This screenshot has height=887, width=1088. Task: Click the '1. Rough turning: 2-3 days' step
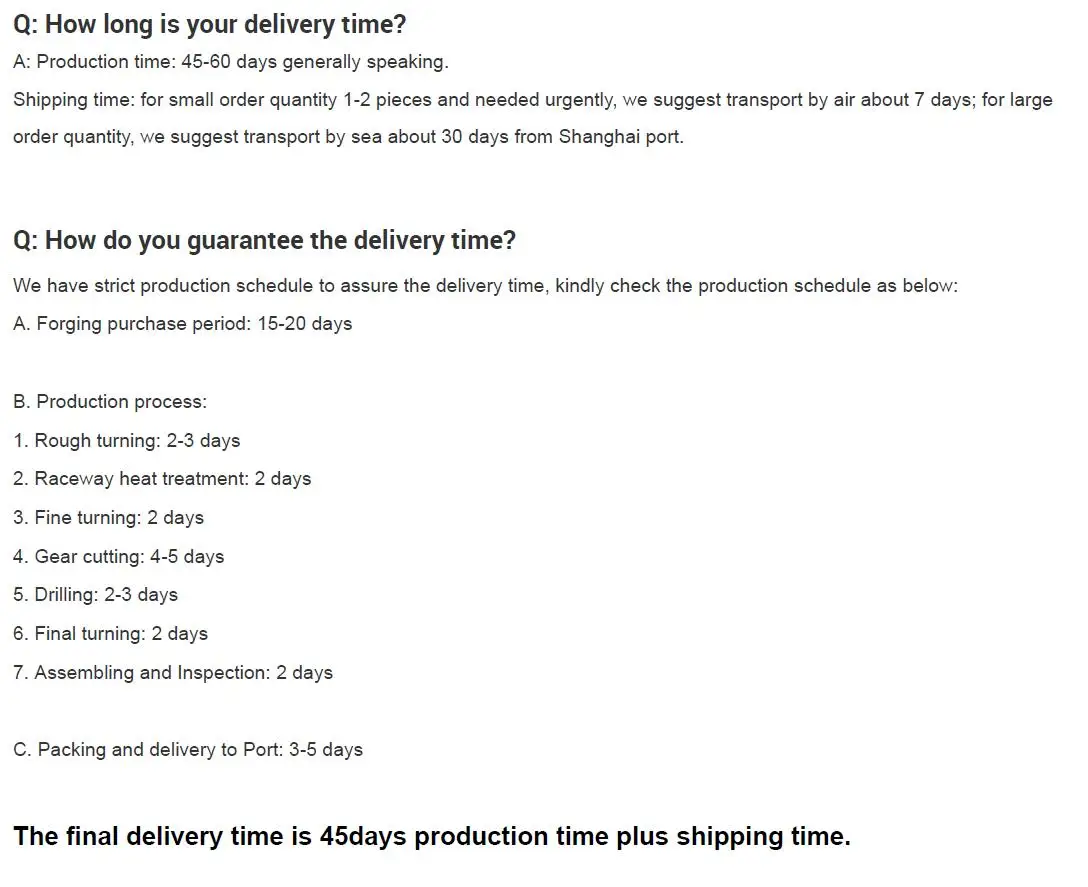[x=127, y=441]
